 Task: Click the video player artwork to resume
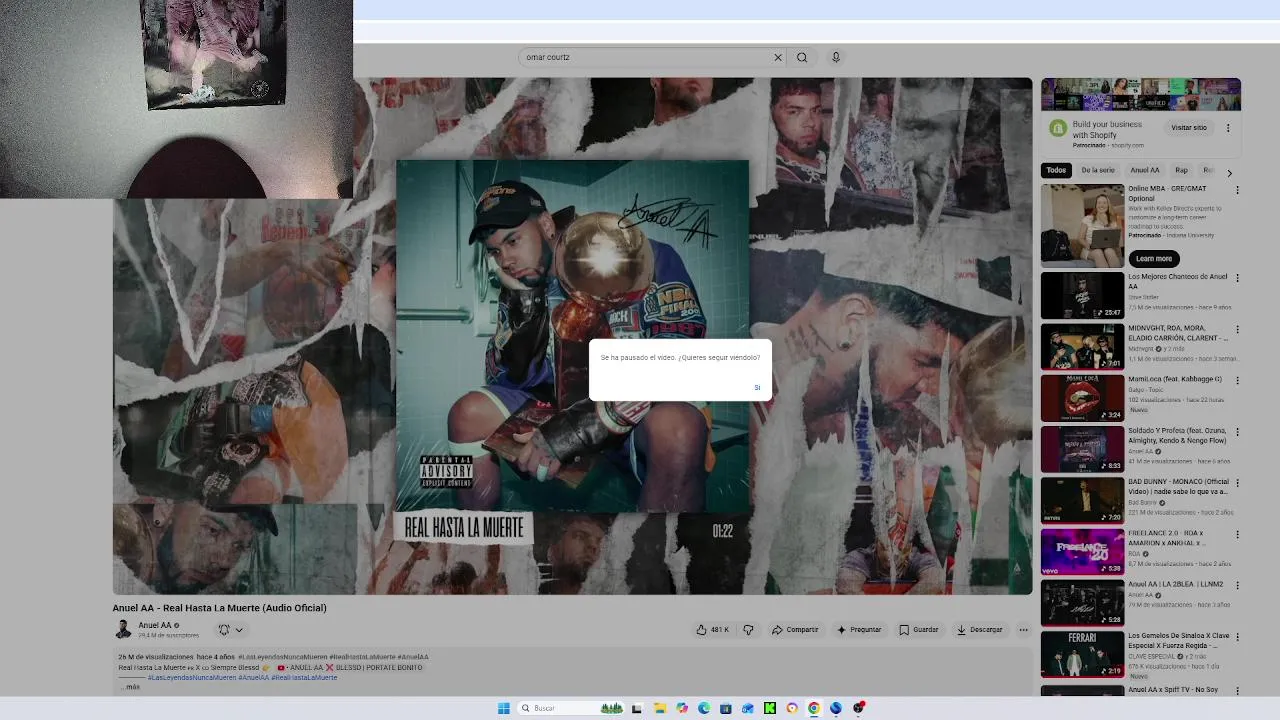coord(572,336)
